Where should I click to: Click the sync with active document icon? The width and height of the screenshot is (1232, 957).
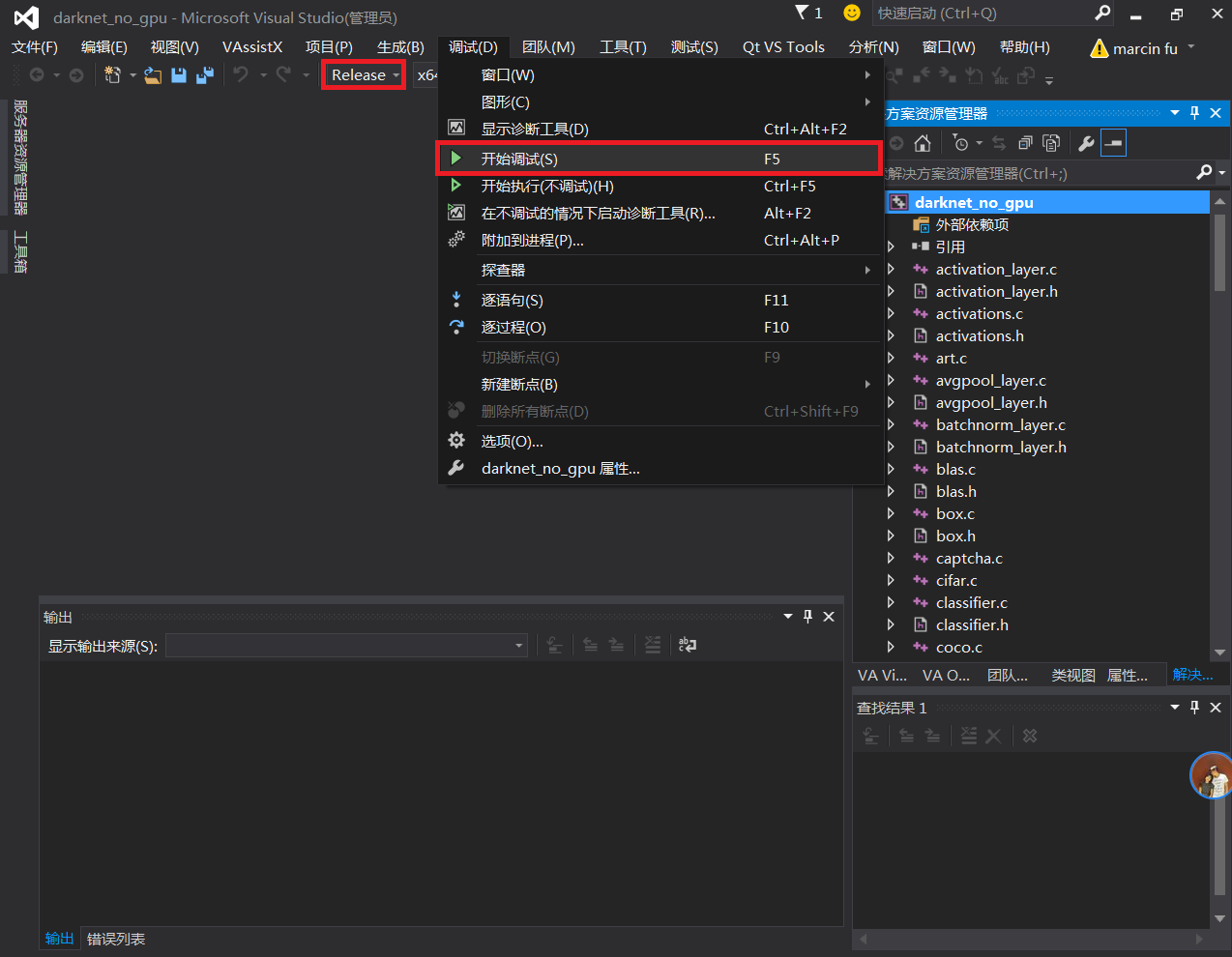pyautogui.click(x=999, y=143)
